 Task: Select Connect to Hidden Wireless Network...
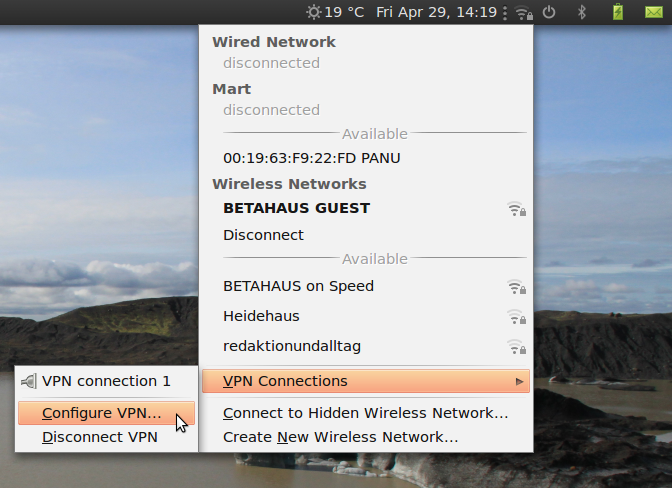[x=365, y=413]
